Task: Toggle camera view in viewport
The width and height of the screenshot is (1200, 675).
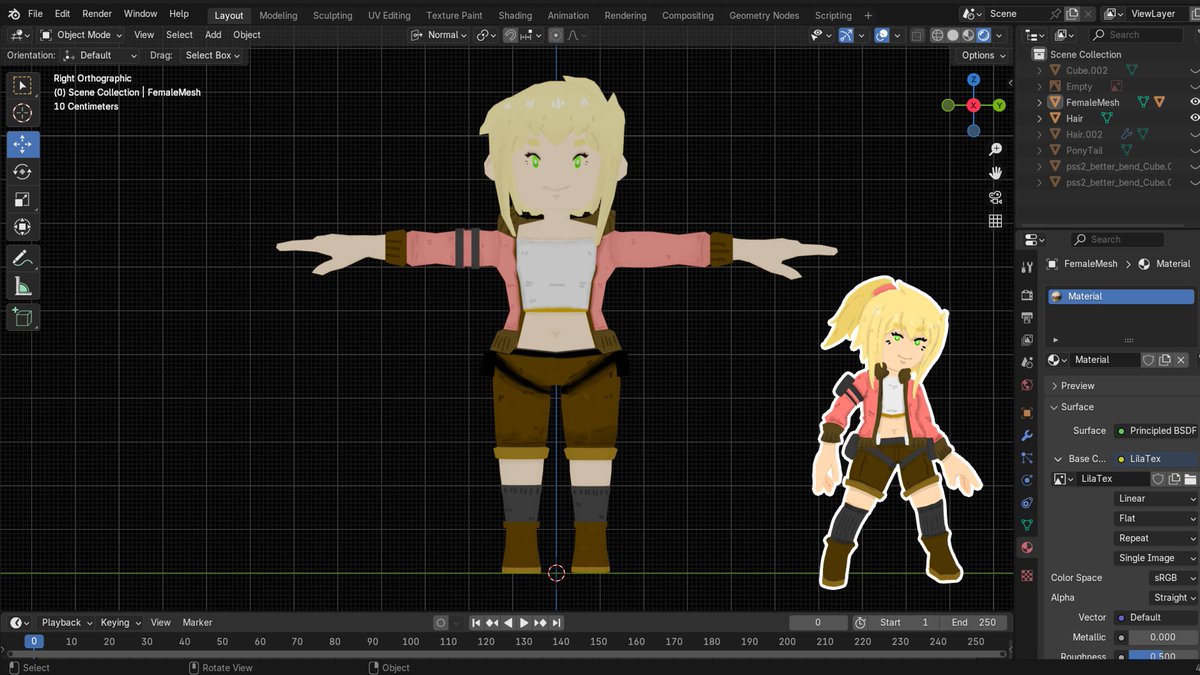Action: tap(995, 197)
